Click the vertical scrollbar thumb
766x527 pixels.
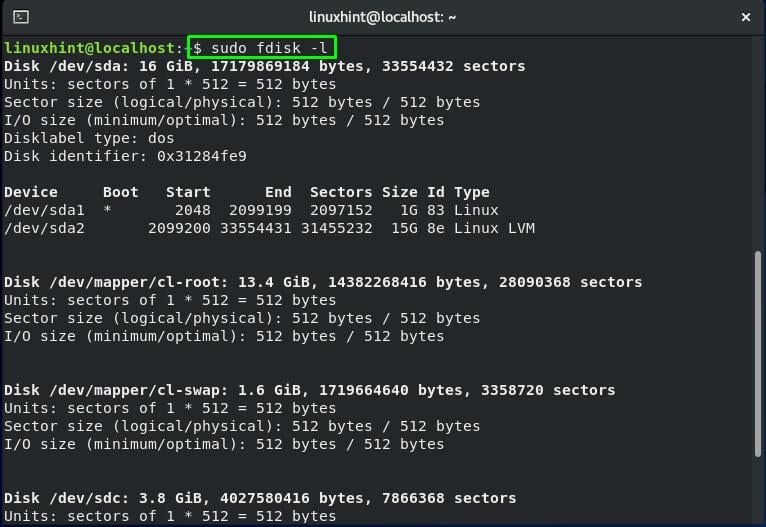[758, 354]
